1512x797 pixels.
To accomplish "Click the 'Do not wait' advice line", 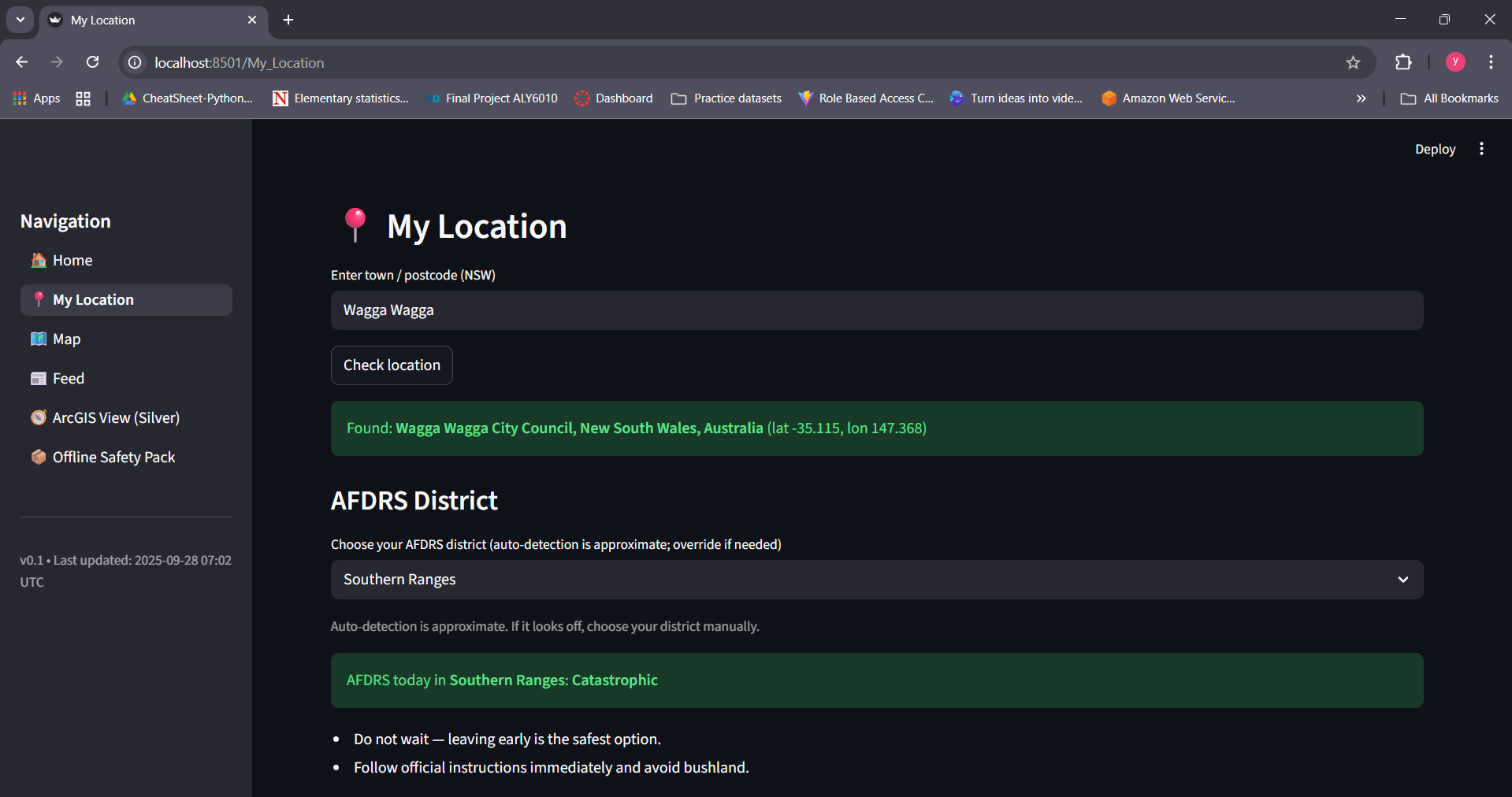I will point(507,740).
